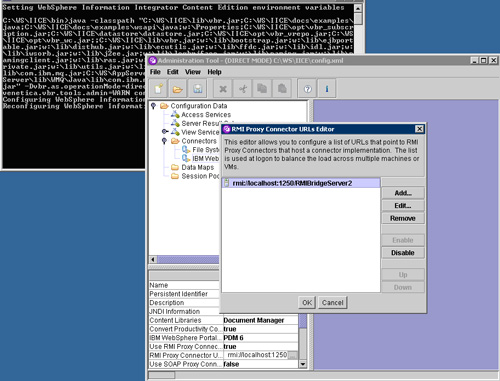Click the RMI Proxy Connector URL value field
This screenshot has width=500, height=381.
tap(256, 355)
